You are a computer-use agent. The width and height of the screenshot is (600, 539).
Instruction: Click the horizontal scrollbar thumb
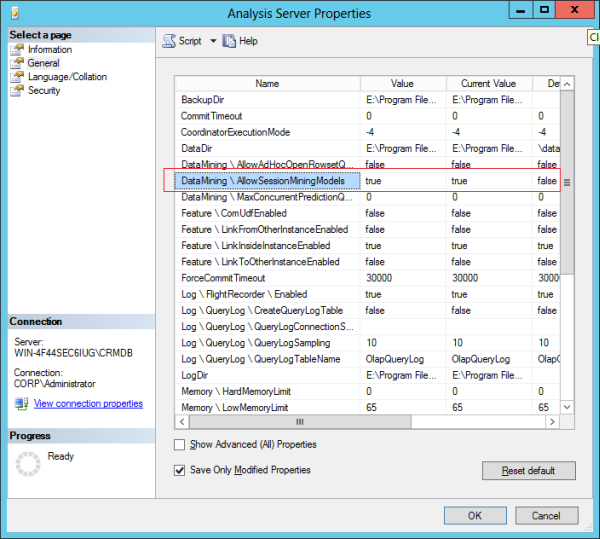click(300, 422)
